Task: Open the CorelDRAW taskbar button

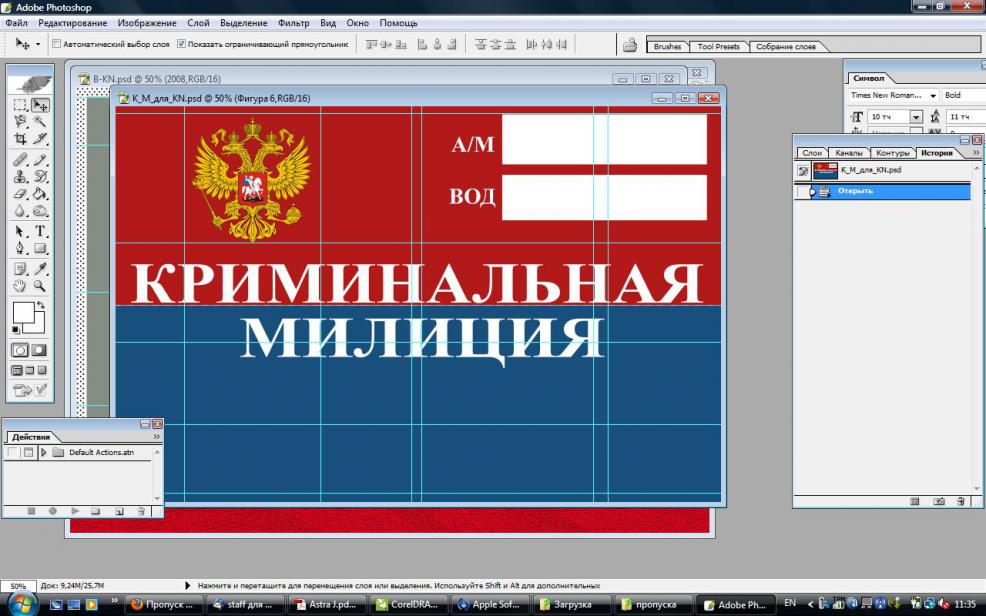Action: click(409, 605)
